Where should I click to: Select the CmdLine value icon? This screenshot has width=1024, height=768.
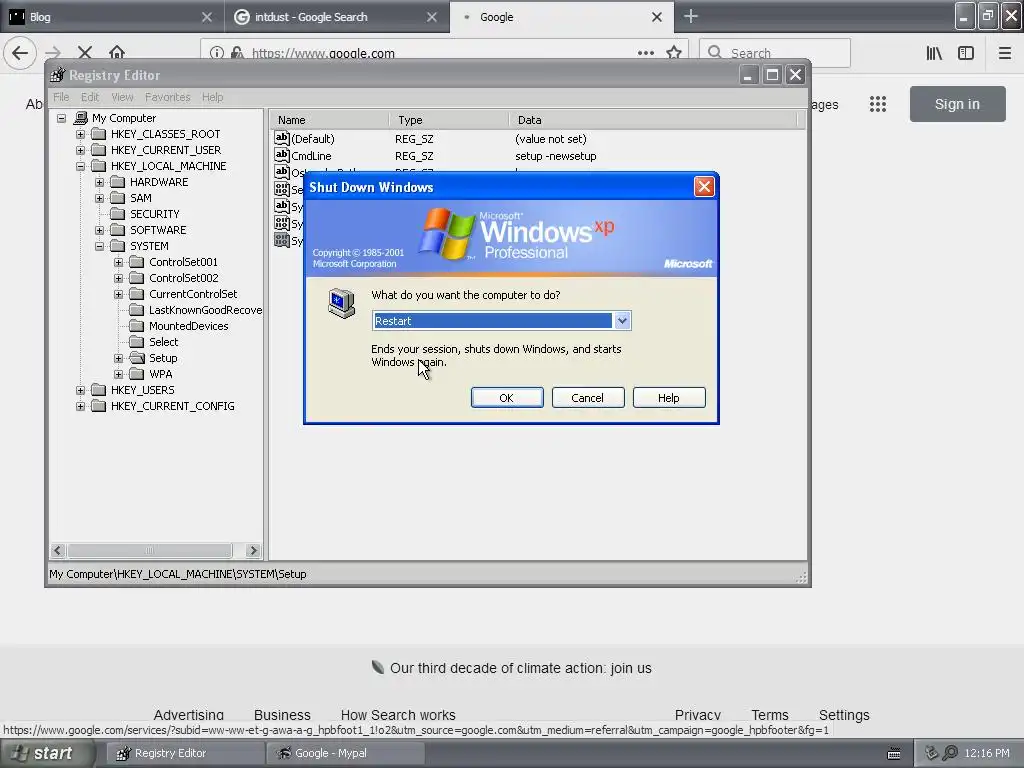click(281, 155)
